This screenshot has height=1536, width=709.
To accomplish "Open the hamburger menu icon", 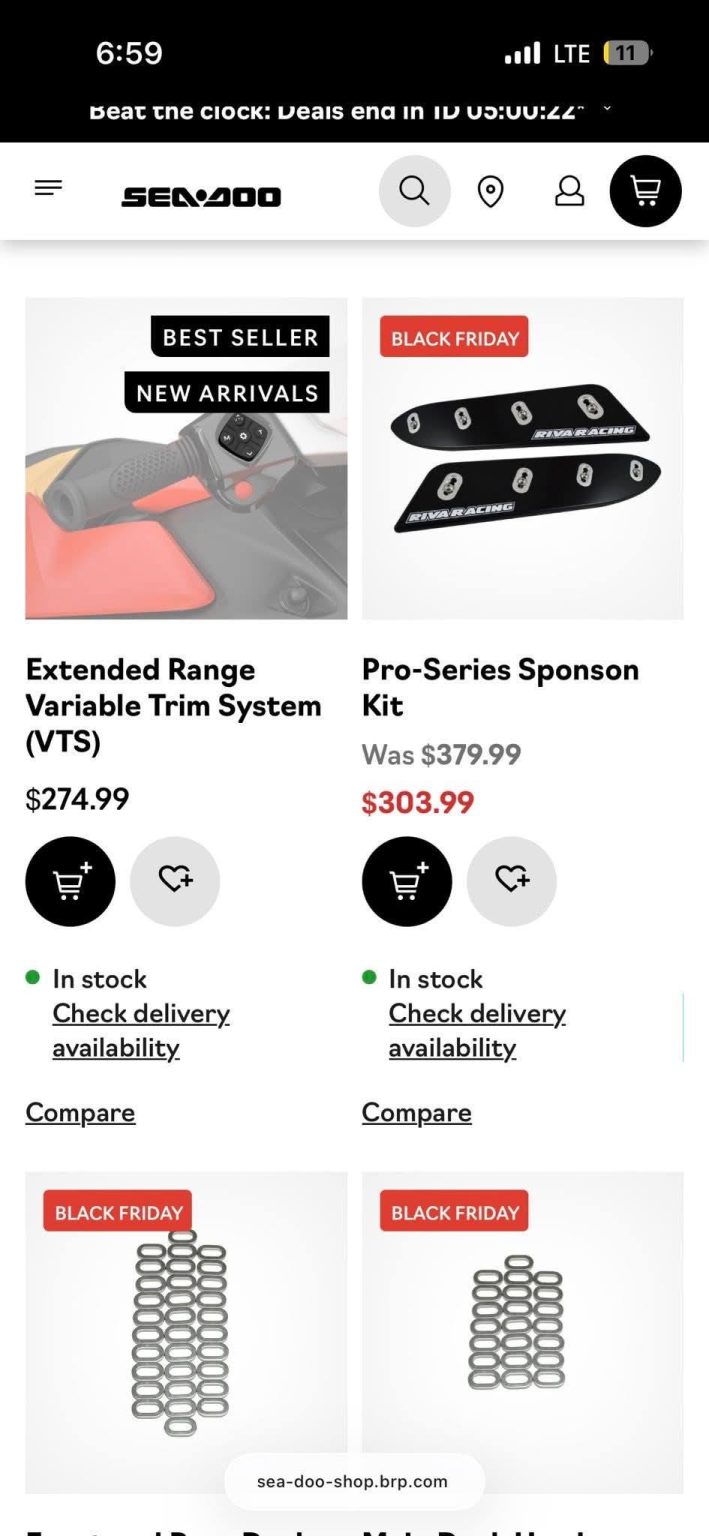I will [48, 188].
